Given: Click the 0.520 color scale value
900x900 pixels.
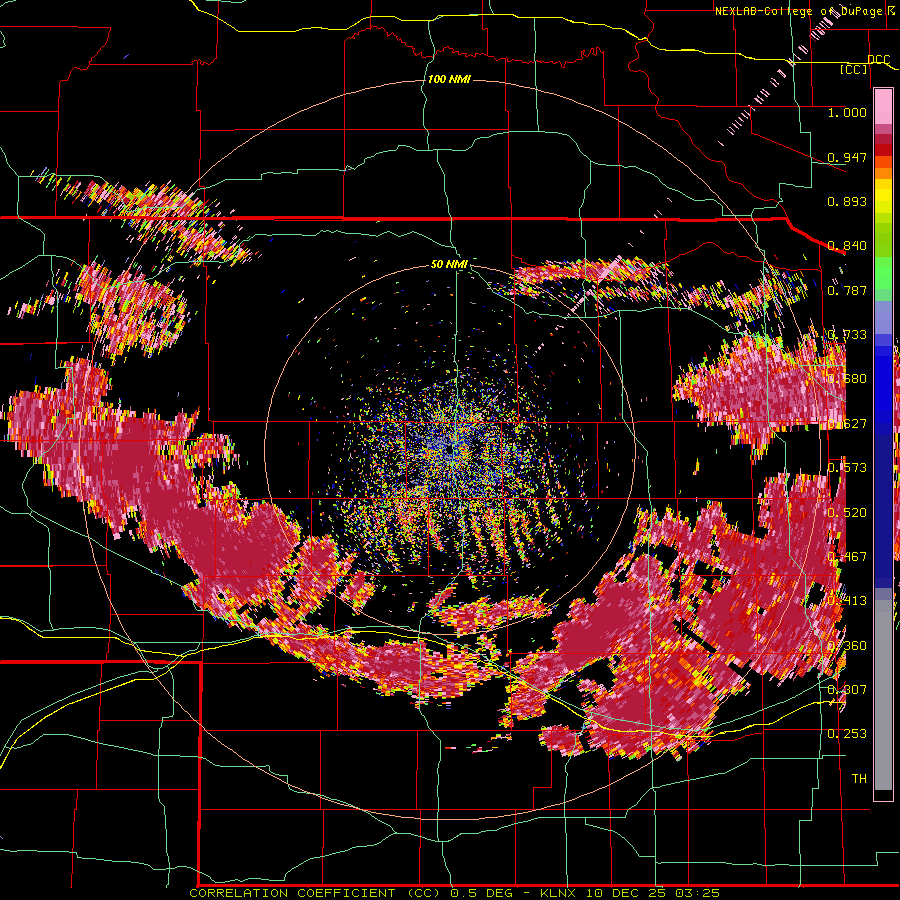Looking at the screenshot, I should tap(847, 512).
